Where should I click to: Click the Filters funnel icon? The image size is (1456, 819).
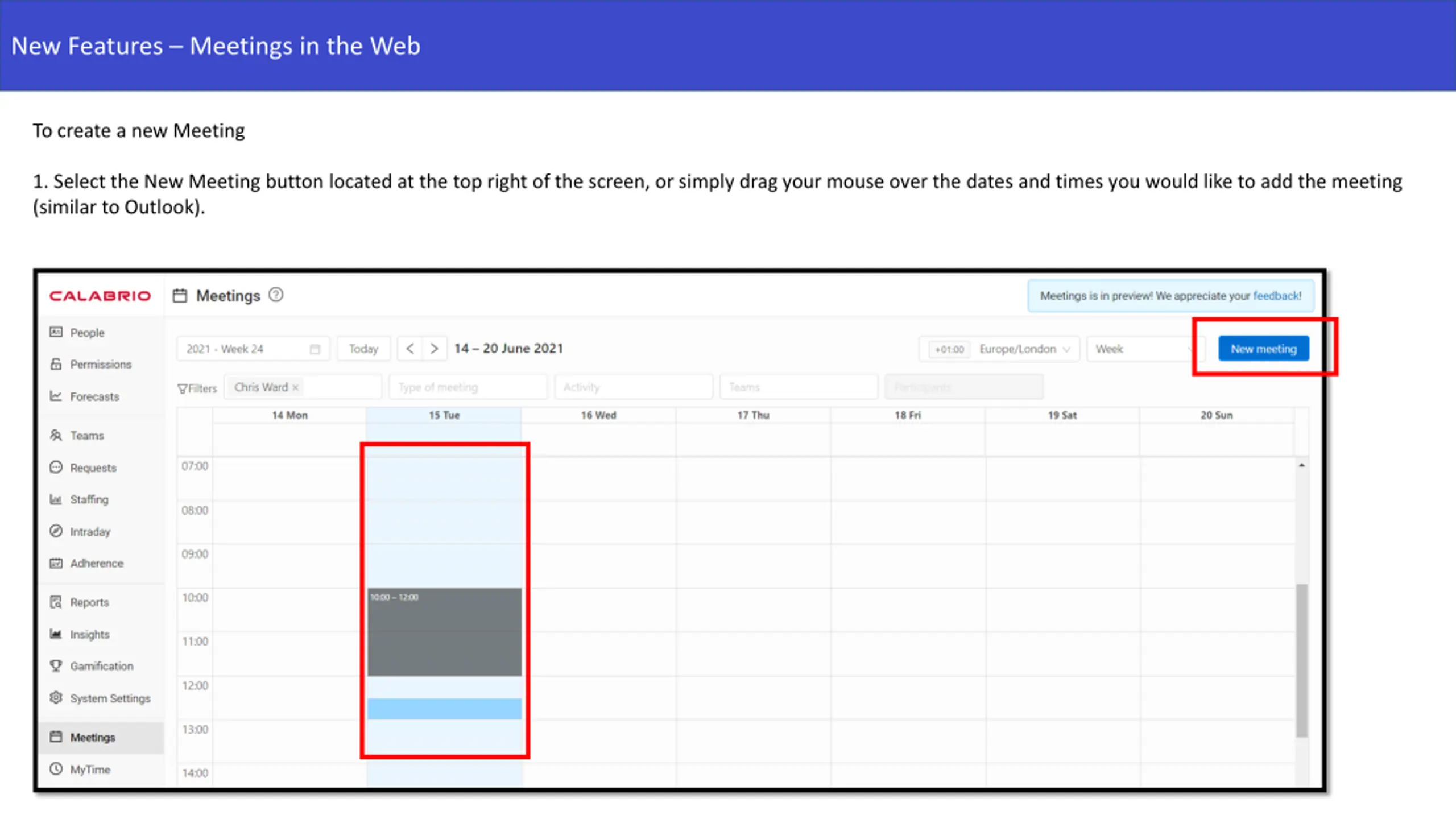pyautogui.click(x=182, y=388)
